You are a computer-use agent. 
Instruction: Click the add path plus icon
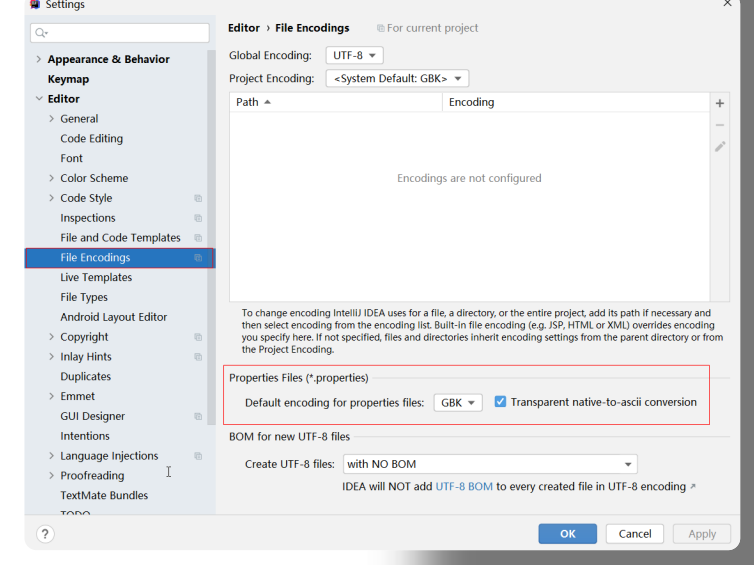click(x=719, y=103)
